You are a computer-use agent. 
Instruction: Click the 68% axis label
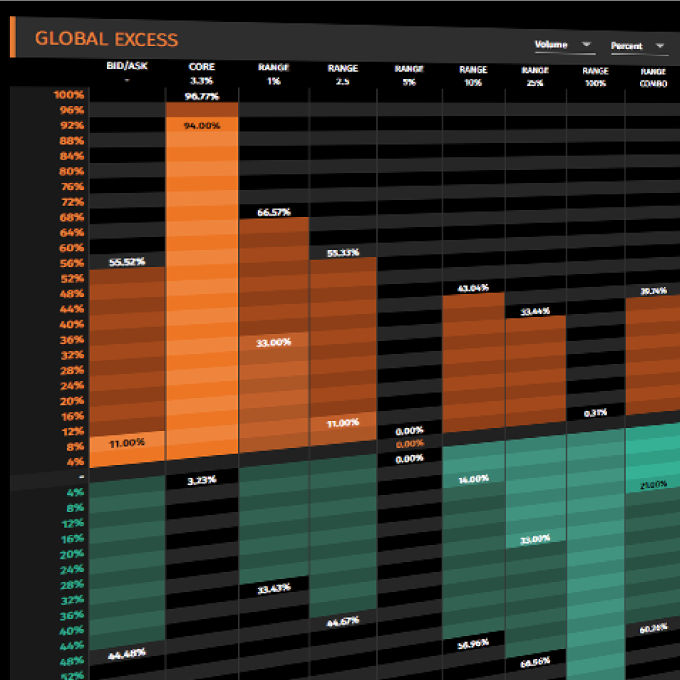[x=72, y=217]
